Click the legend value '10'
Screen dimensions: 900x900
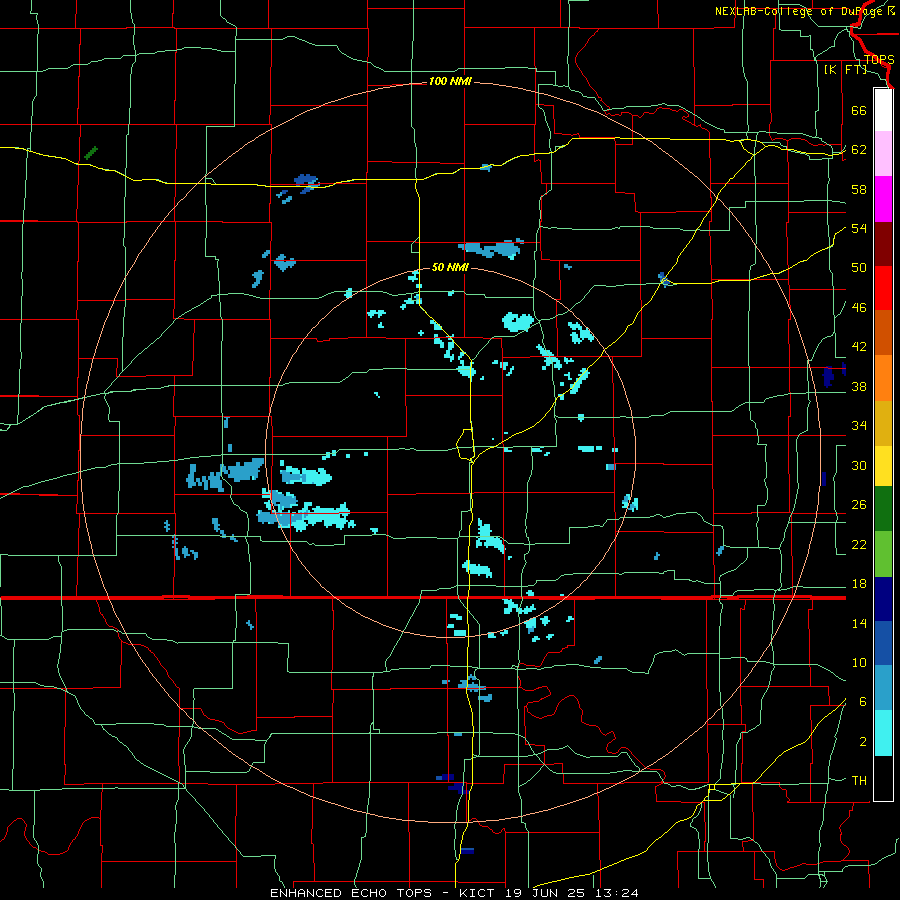(x=859, y=662)
